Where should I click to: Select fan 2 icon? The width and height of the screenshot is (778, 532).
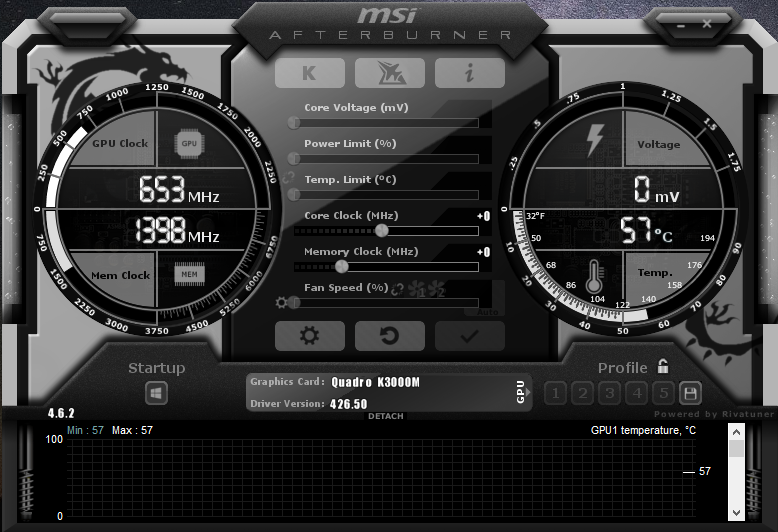pos(436,289)
